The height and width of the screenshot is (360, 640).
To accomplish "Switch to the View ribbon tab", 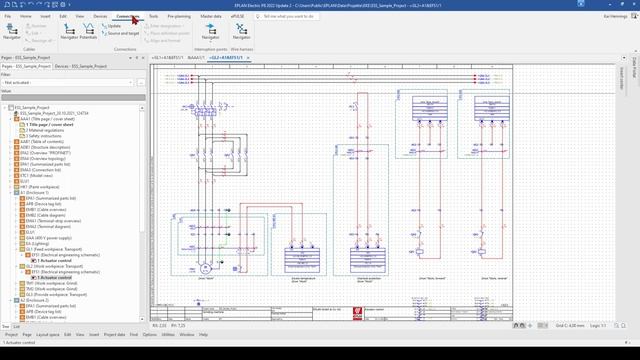I will (x=80, y=16).
